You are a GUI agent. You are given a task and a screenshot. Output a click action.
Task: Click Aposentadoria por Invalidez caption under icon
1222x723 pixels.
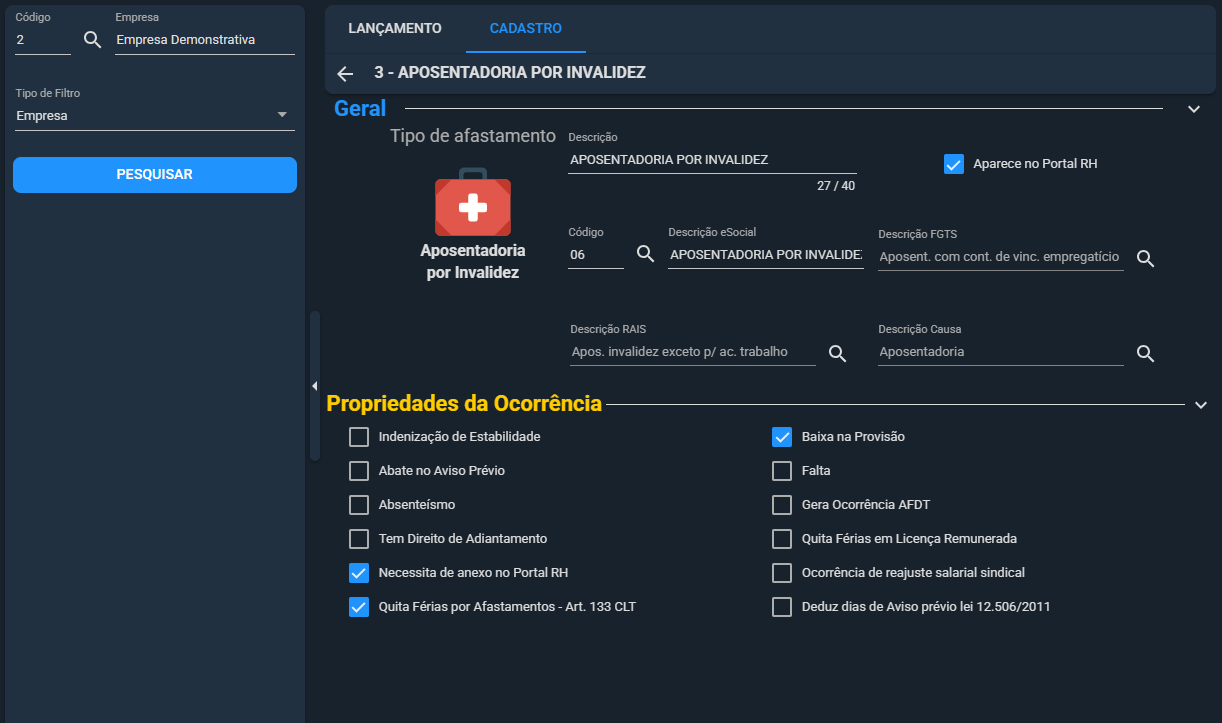coord(473,261)
